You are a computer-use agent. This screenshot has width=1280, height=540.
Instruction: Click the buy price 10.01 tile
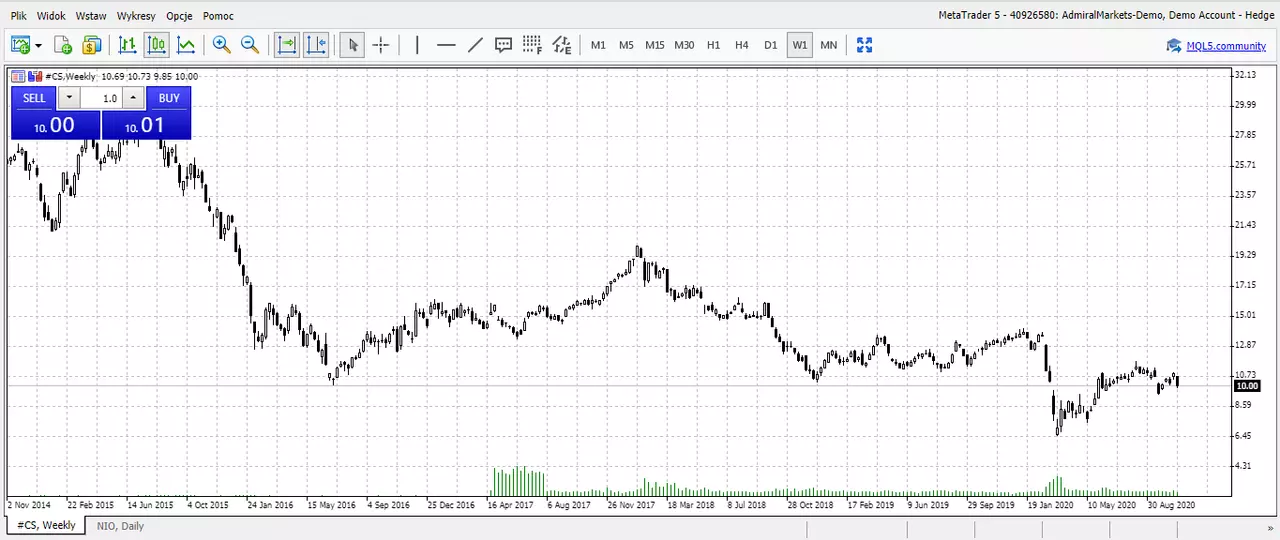point(146,125)
